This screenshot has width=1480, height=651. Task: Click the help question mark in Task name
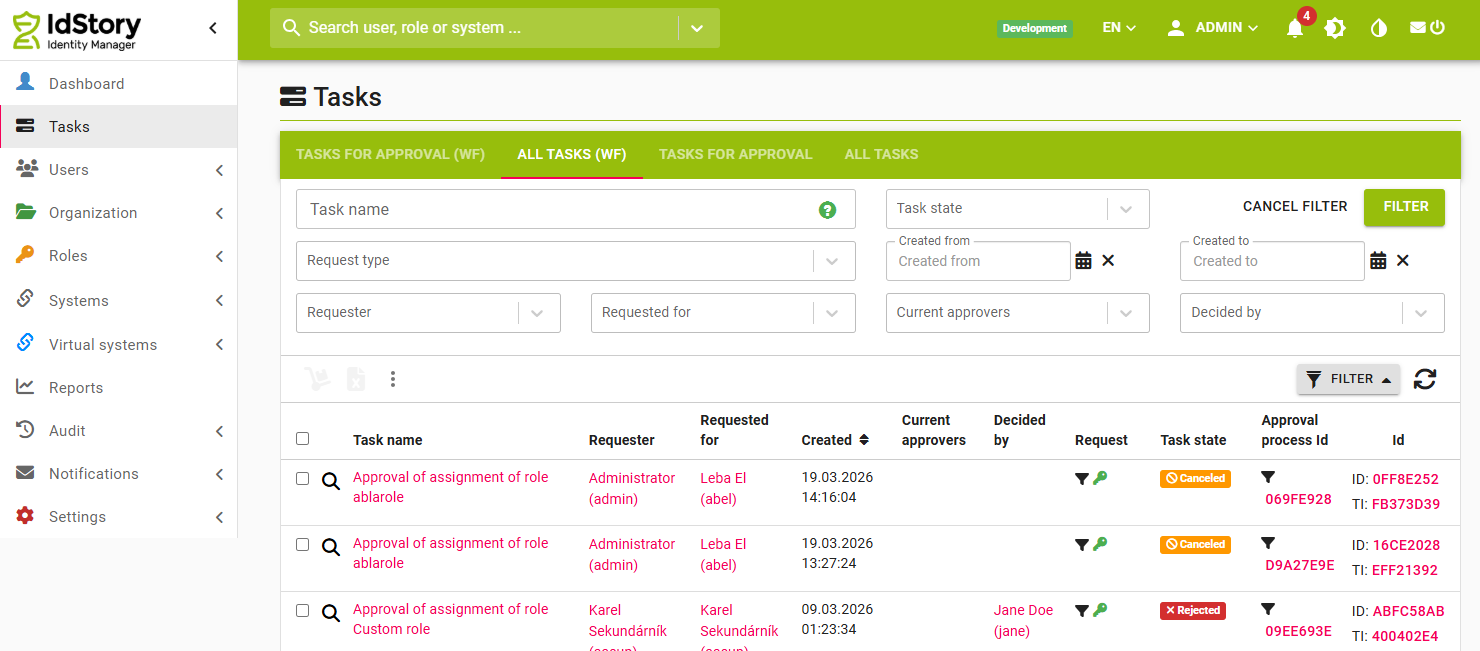click(x=827, y=210)
